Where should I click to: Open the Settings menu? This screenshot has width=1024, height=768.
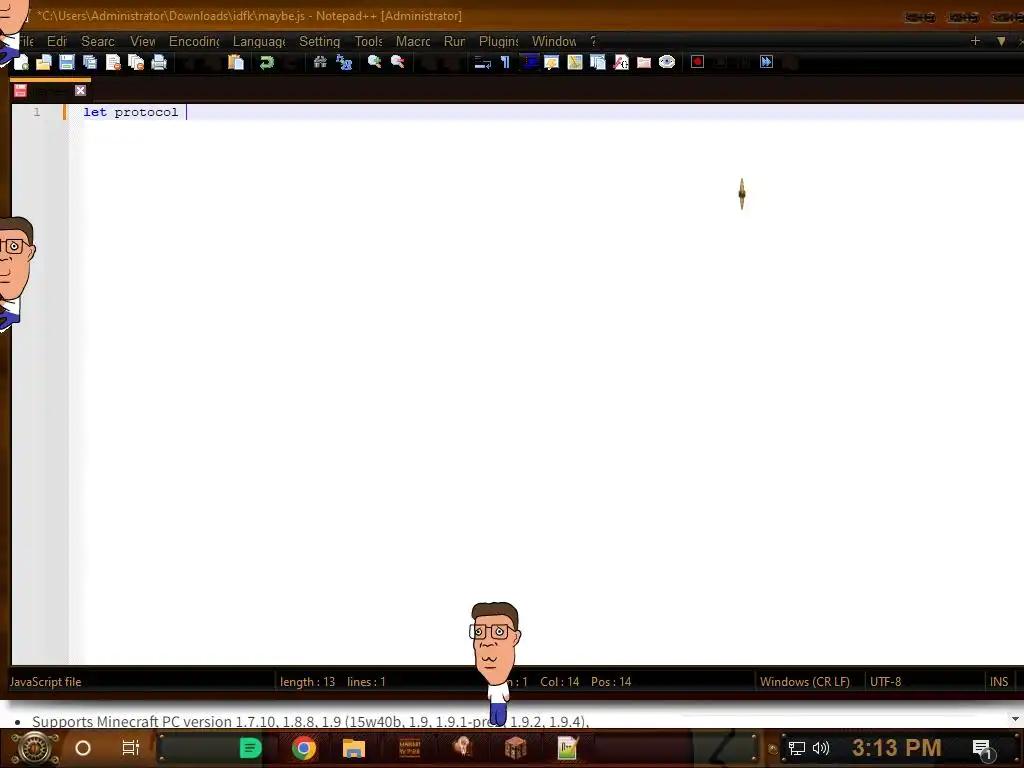[319, 41]
